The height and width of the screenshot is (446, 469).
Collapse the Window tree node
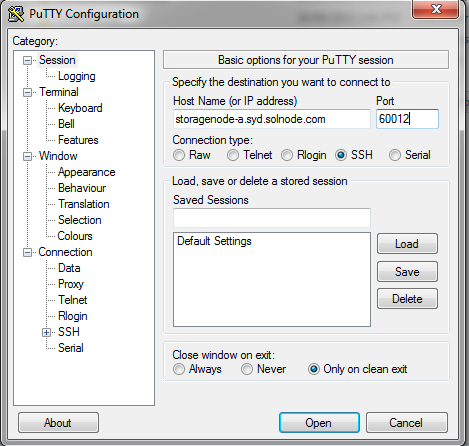click(x=27, y=156)
